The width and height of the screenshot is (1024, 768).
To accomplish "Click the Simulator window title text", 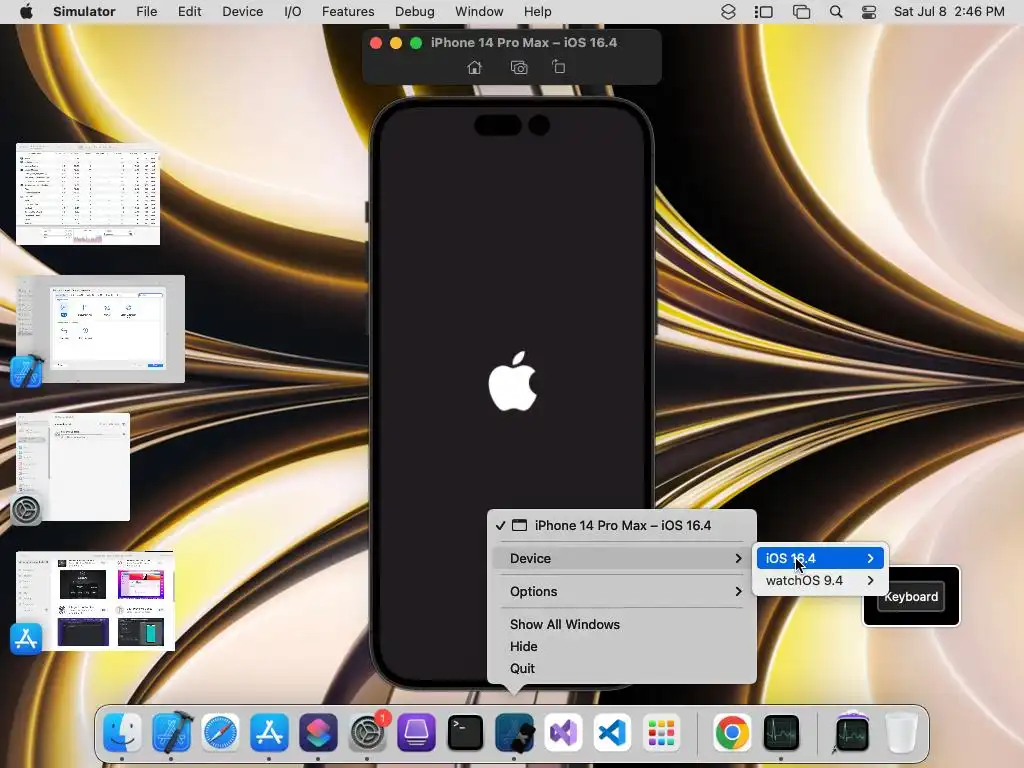I will pos(524,42).
